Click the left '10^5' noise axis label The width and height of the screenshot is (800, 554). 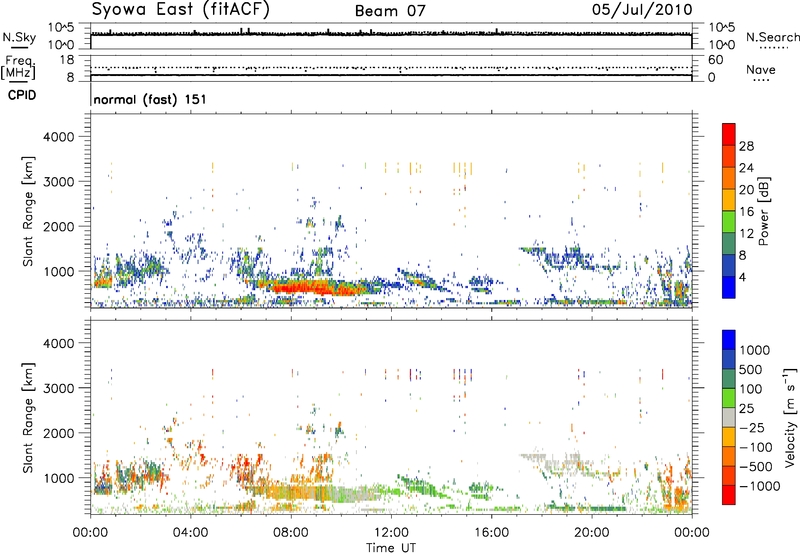click(61, 27)
